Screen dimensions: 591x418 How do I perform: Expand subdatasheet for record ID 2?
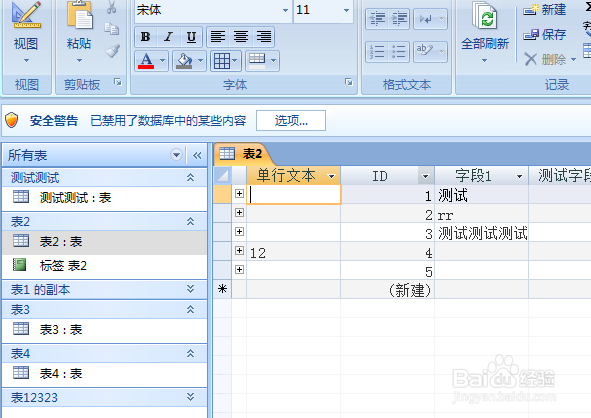tap(239, 213)
